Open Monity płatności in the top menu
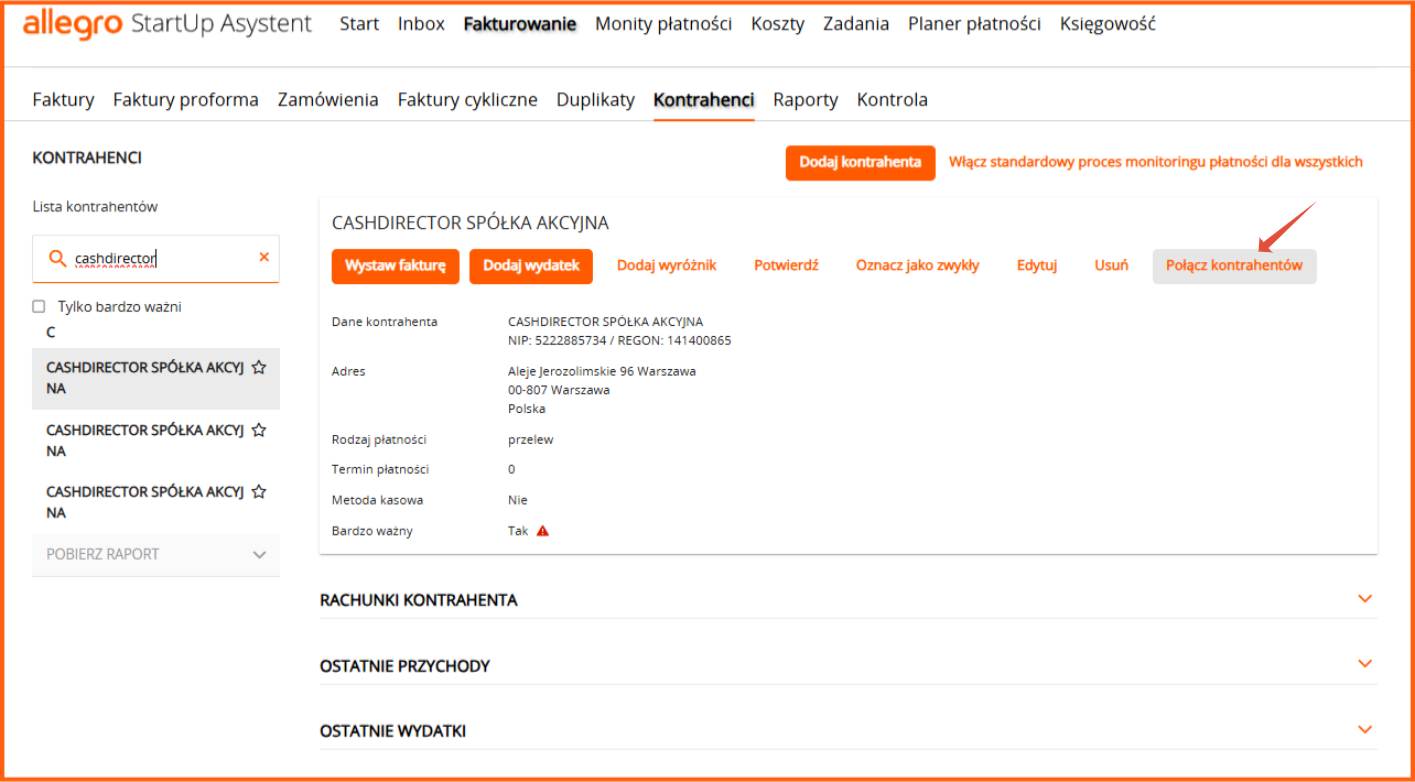Image resolution: width=1415 pixels, height=782 pixels. click(664, 24)
